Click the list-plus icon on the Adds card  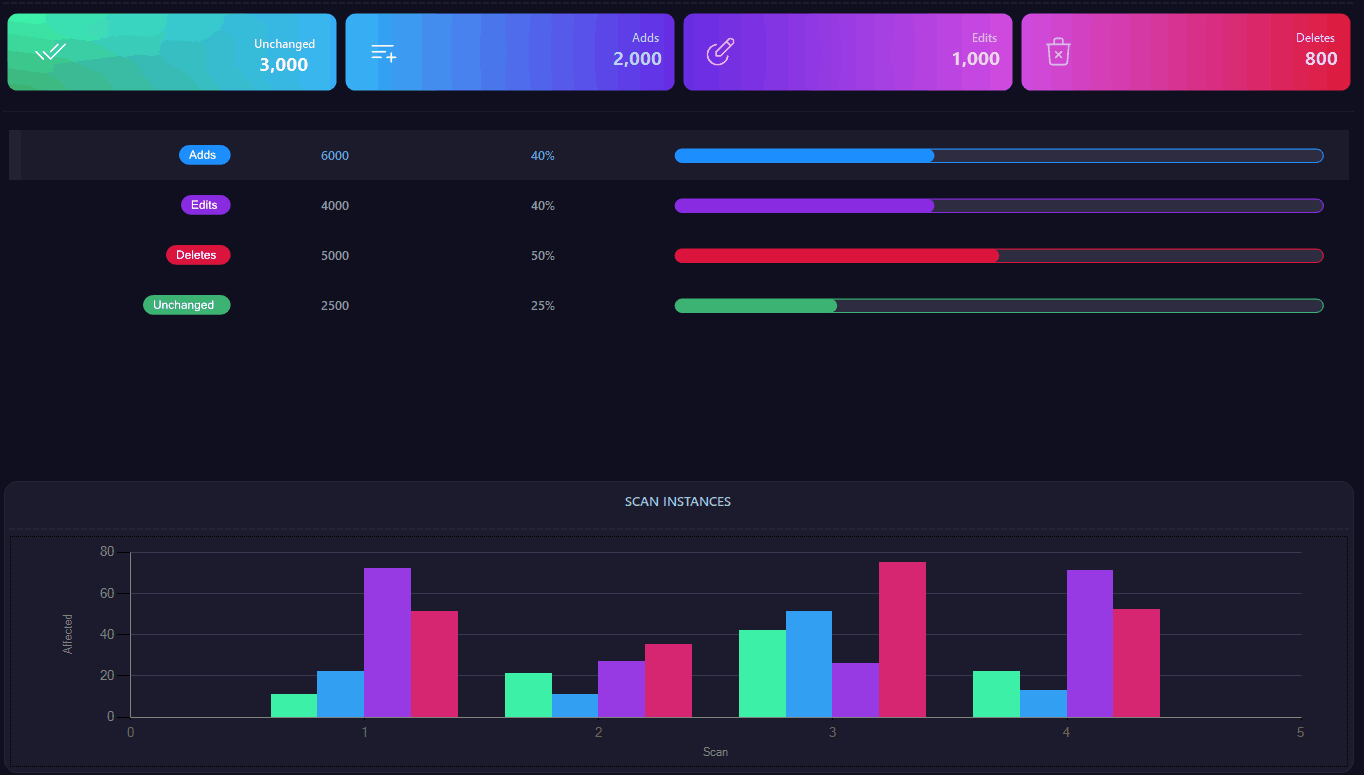tap(383, 52)
